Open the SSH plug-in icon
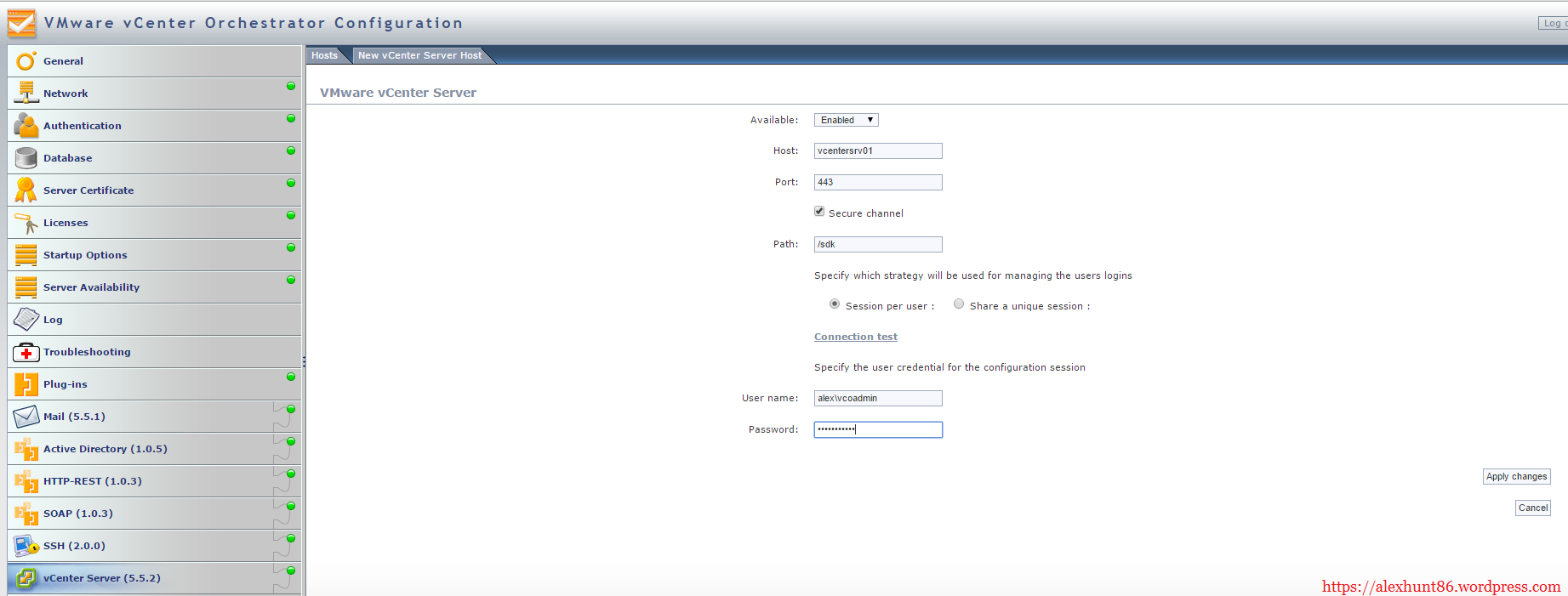The image size is (1568, 596). coord(26,546)
